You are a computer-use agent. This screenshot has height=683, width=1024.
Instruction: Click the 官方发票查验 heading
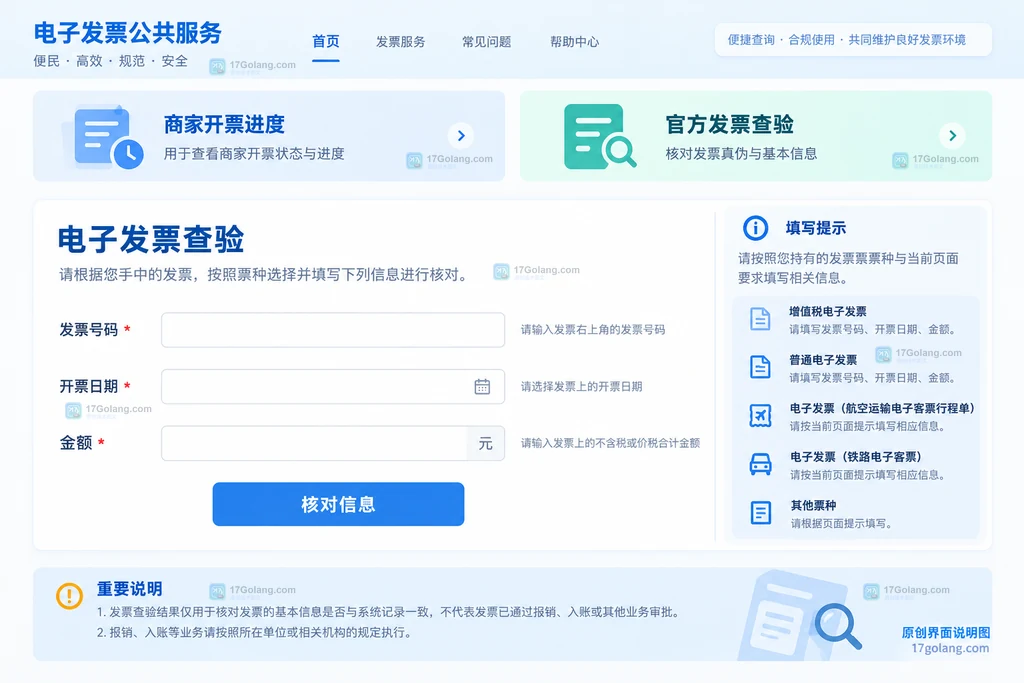click(729, 124)
